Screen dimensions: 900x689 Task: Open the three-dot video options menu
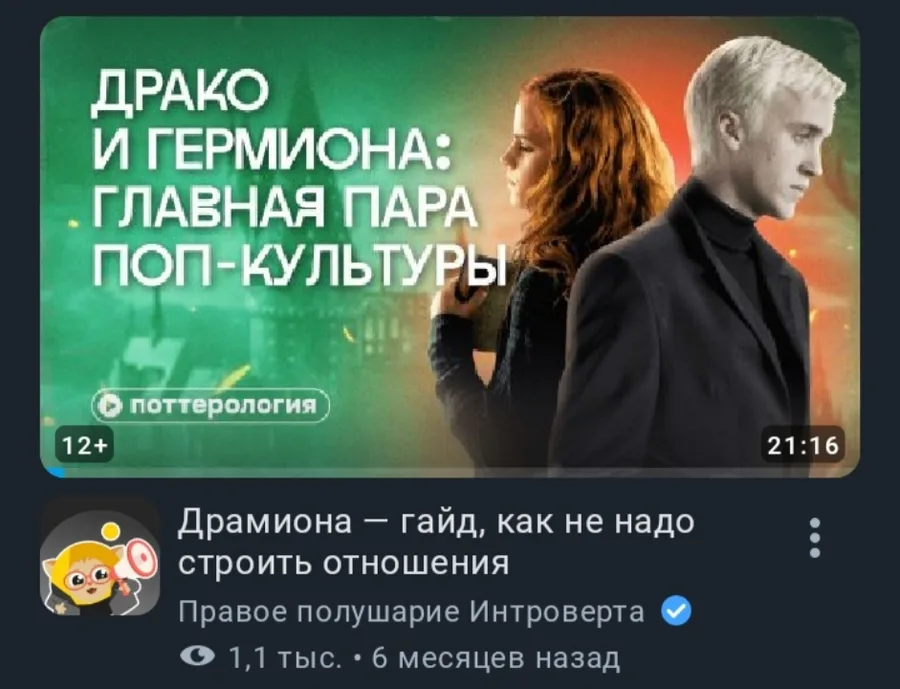click(x=814, y=538)
